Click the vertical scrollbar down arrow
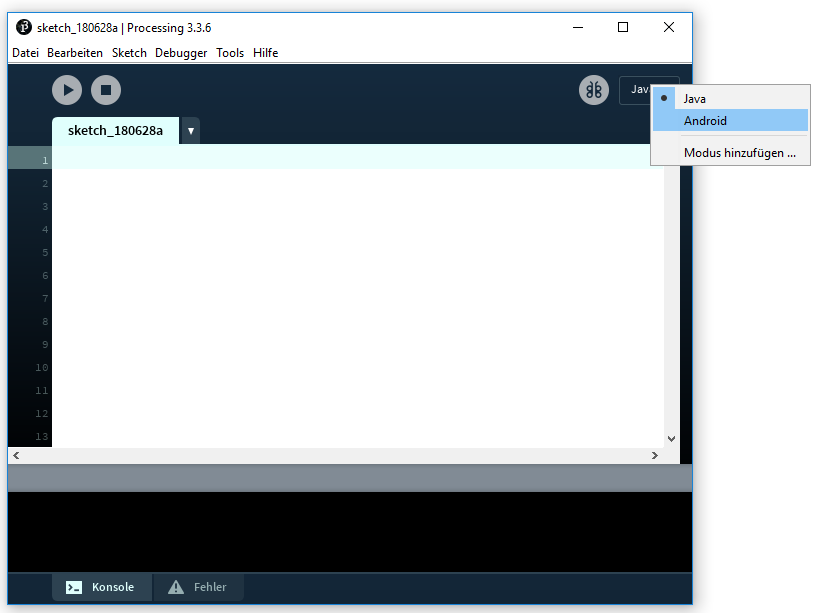This screenshot has height=613, width=817. pyautogui.click(x=671, y=439)
